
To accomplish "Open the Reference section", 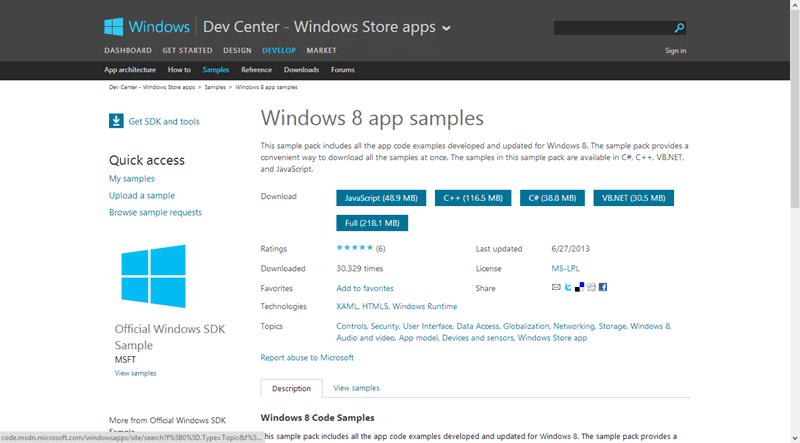I will pos(257,70).
